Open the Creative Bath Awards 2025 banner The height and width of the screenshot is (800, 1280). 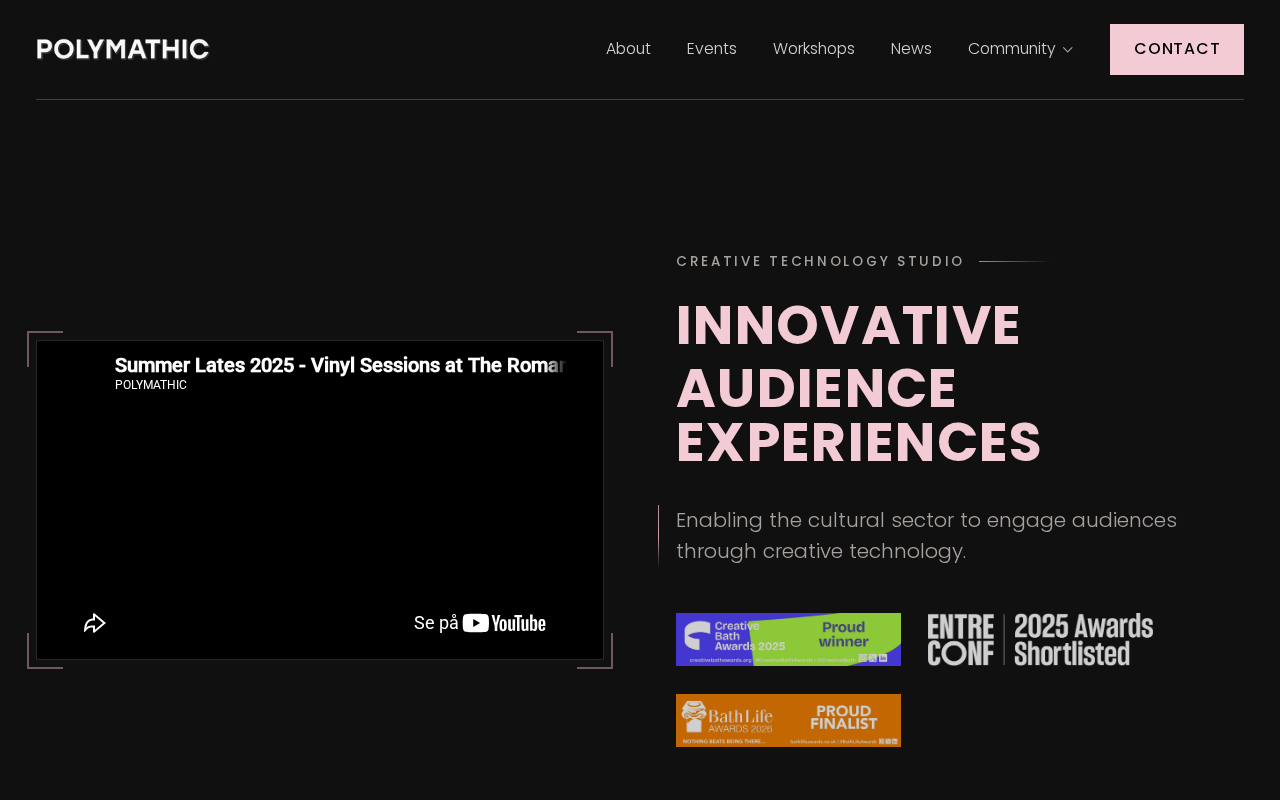pyautogui.click(x=788, y=639)
